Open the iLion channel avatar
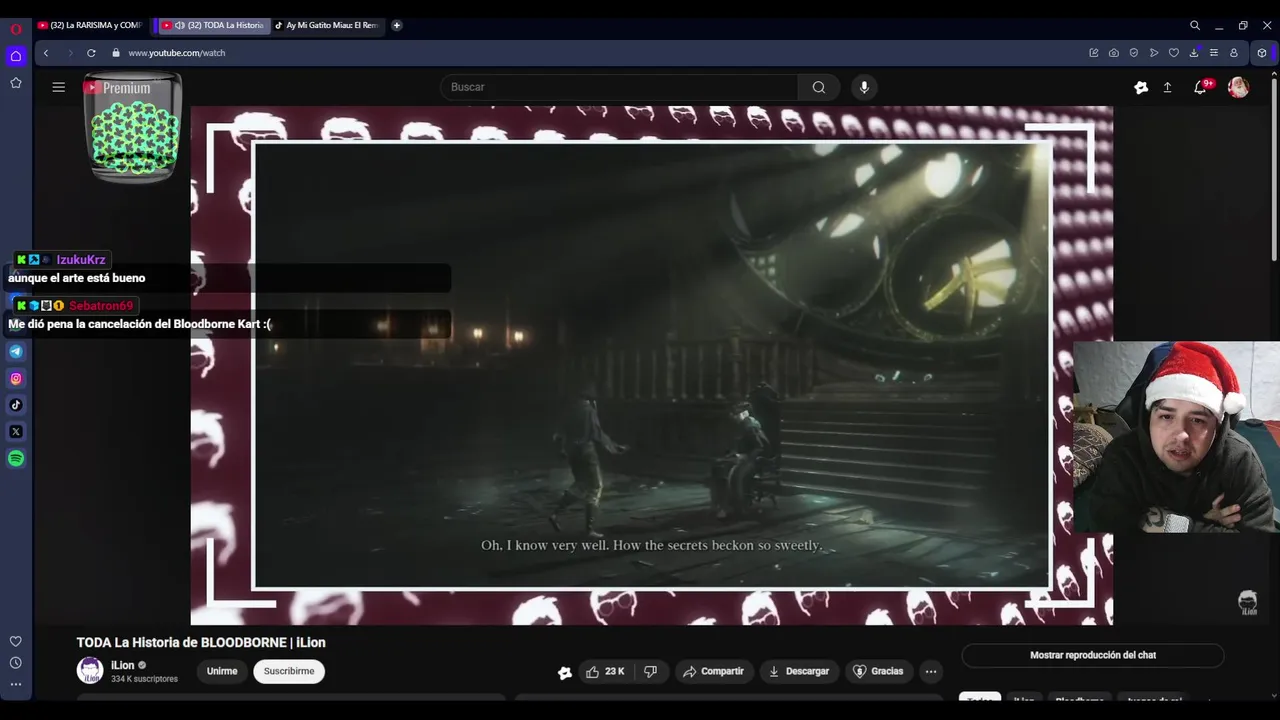Viewport: 1280px width, 720px height. pos(90,670)
